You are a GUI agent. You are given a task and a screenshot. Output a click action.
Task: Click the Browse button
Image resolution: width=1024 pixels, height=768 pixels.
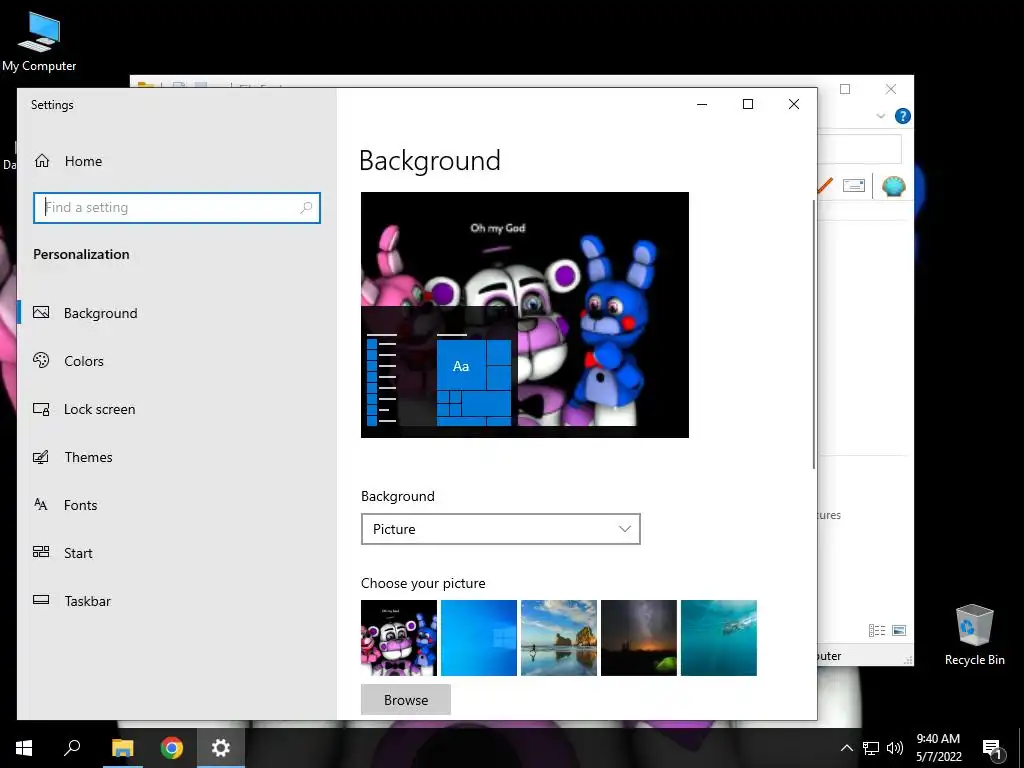406,700
